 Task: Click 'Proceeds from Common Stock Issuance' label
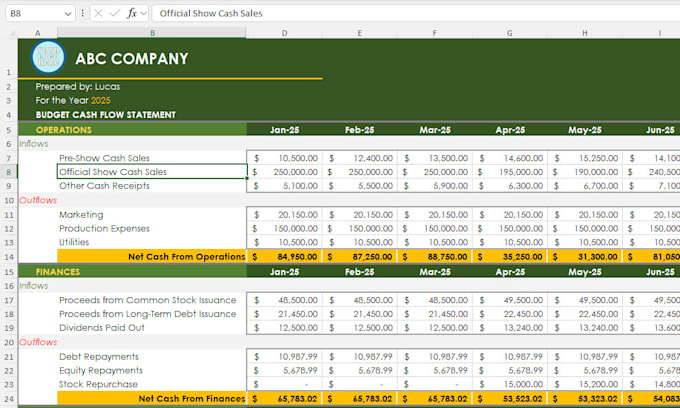(148, 300)
